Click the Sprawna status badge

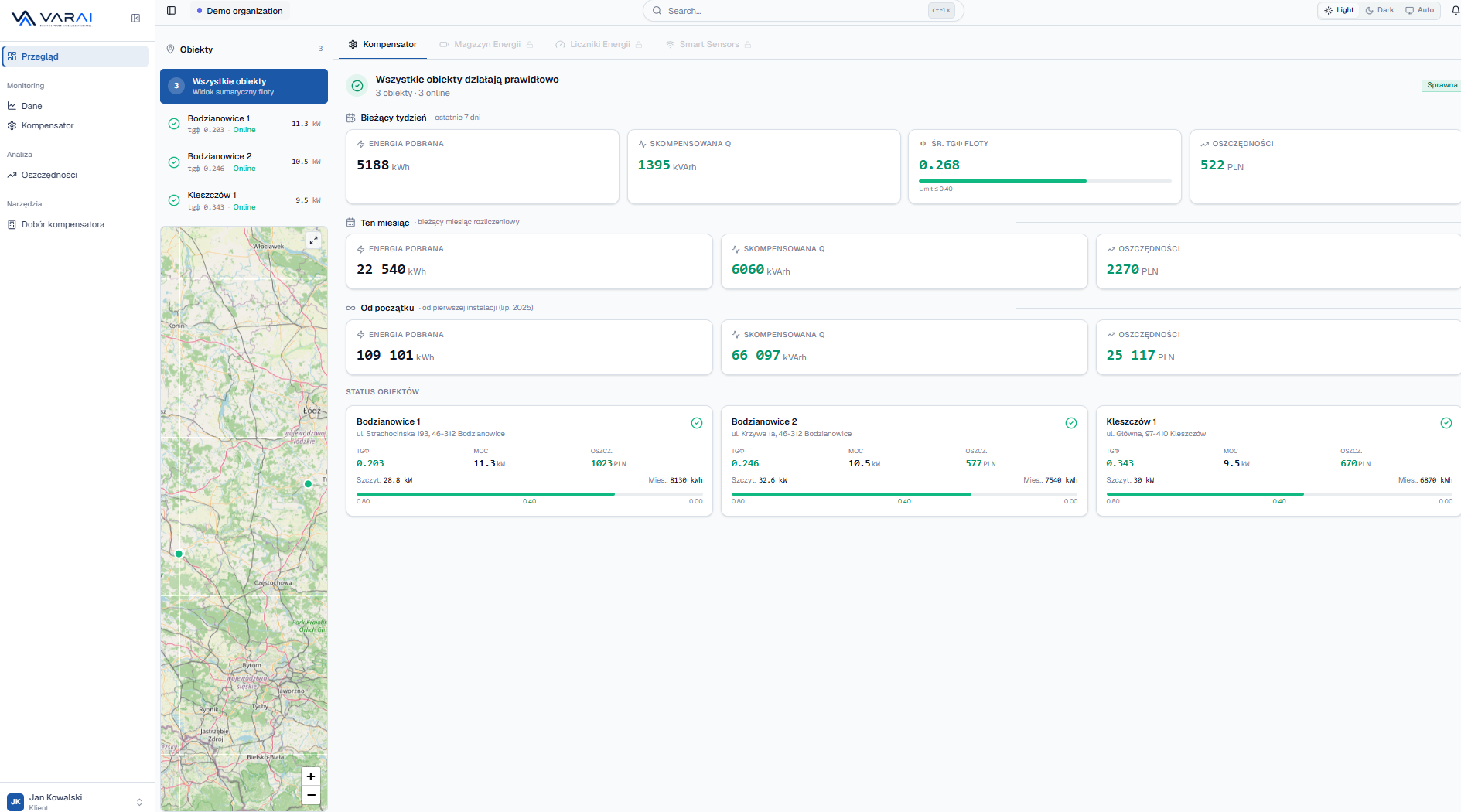click(x=1442, y=86)
